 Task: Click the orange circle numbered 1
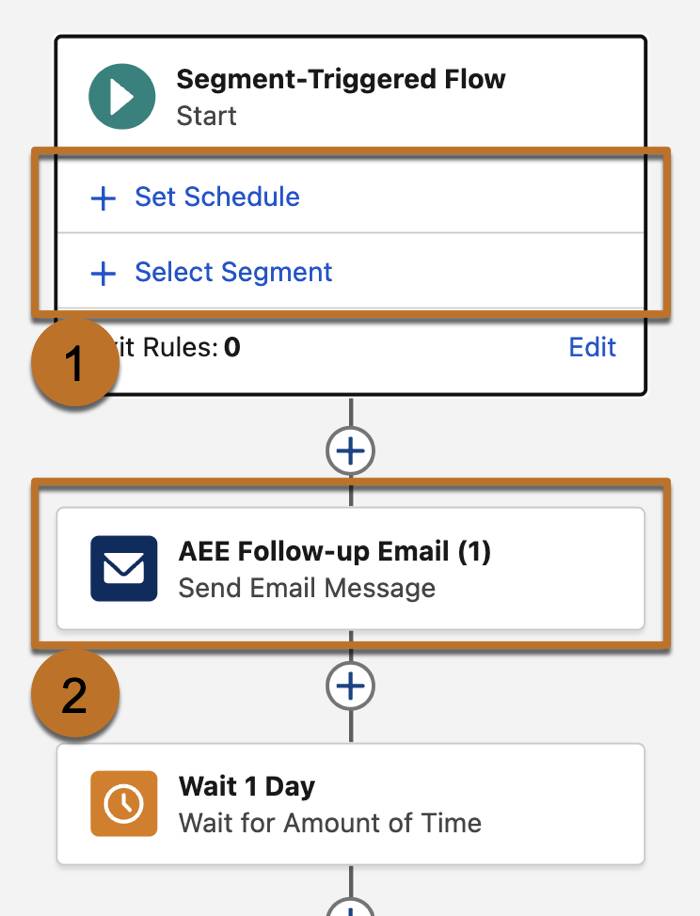[x=73, y=363]
